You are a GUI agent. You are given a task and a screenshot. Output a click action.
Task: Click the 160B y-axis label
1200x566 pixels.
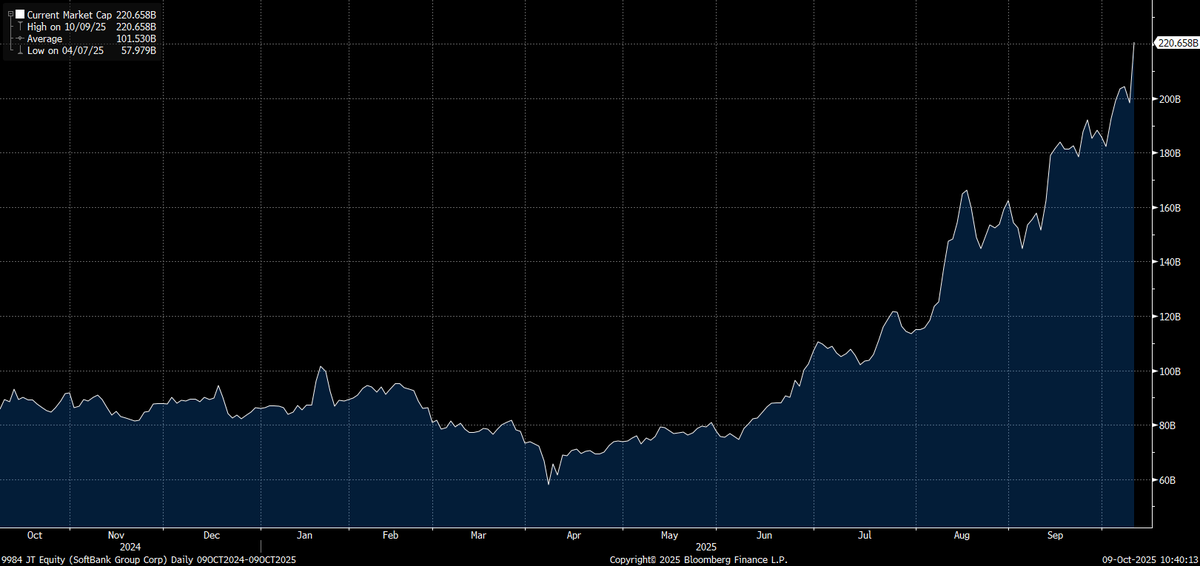click(1171, 208)
